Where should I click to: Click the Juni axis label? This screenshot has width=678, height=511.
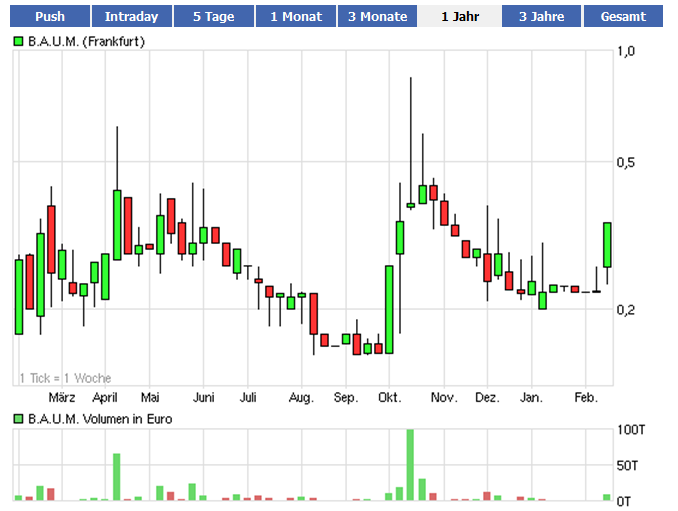(x=203, y=397)
